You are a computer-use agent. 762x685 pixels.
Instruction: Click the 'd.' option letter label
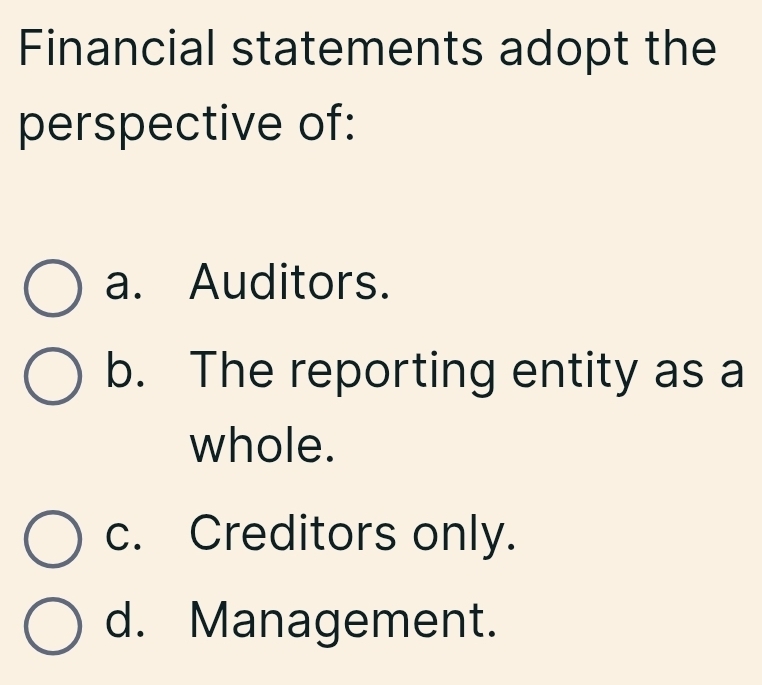[125, 618]
